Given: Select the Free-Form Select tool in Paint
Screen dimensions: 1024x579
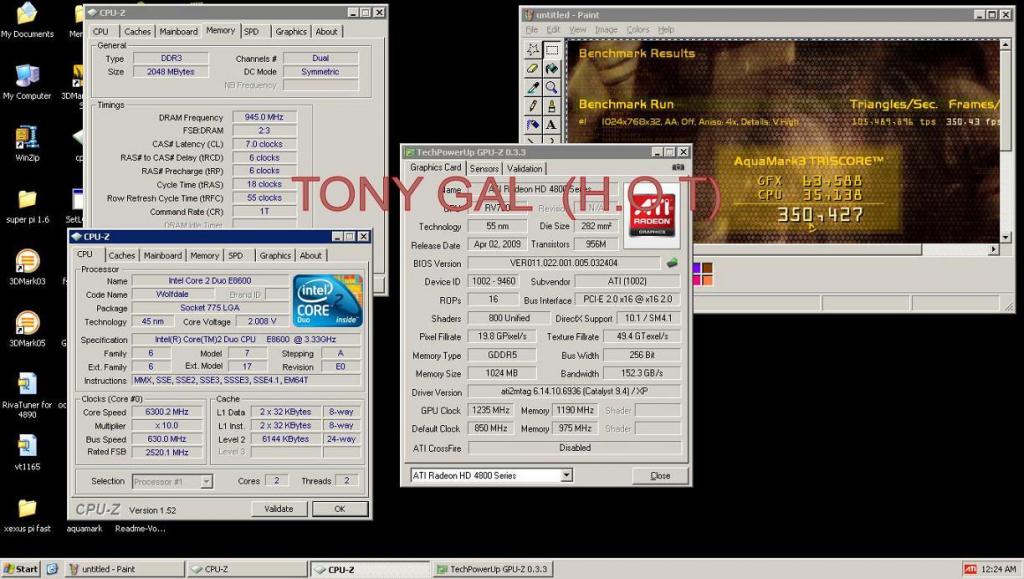Looking at the screenshot, I should (534, 50).
